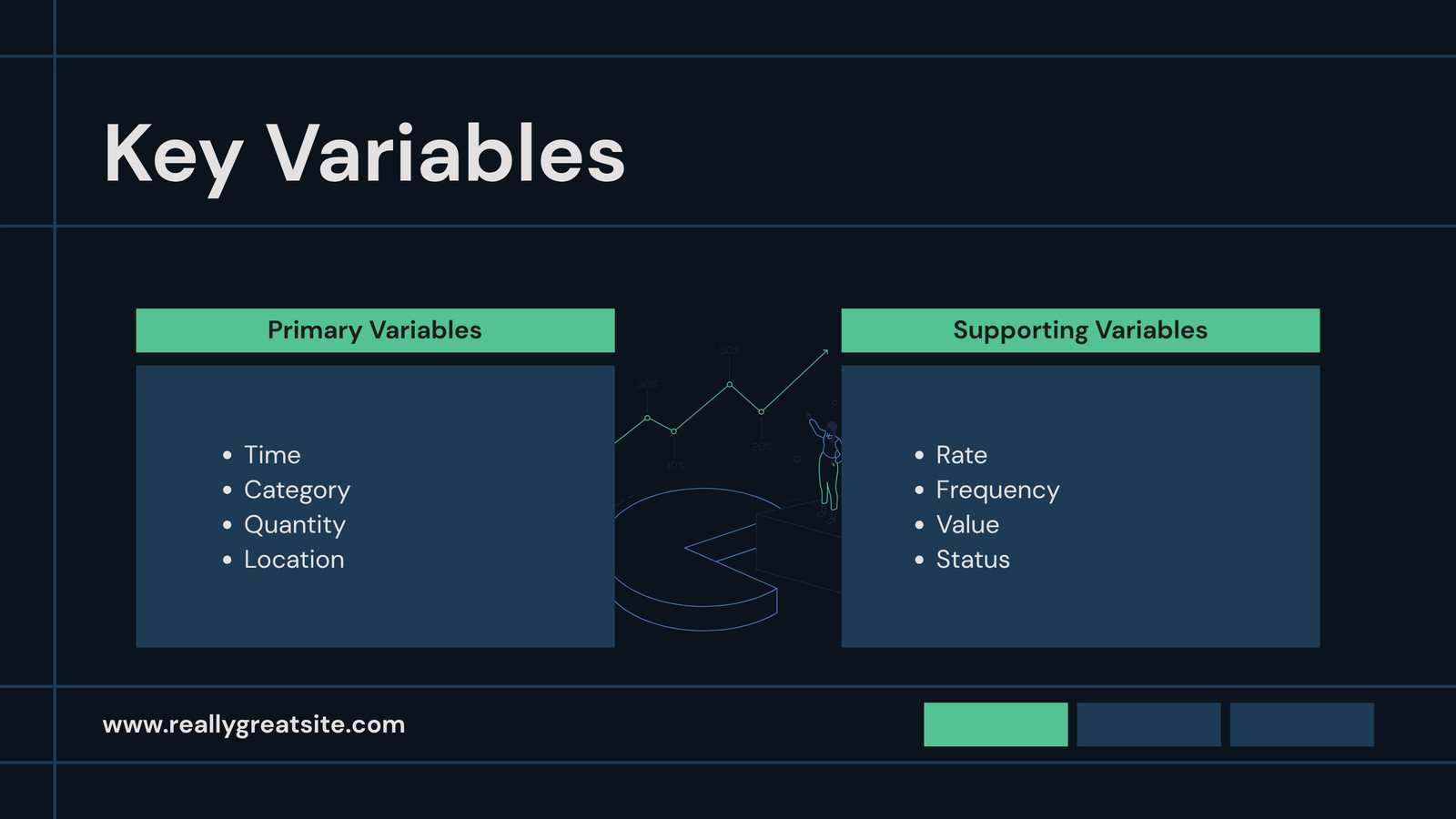Select the Primary Variables header
Viewport: 1456px width, 819px height.
click(x=375, y=330)
